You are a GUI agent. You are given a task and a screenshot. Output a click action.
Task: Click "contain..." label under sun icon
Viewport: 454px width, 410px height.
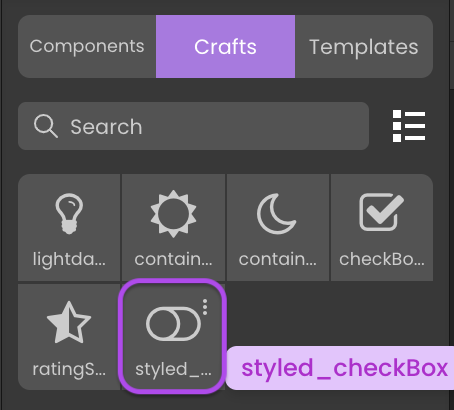click(173, 259)
